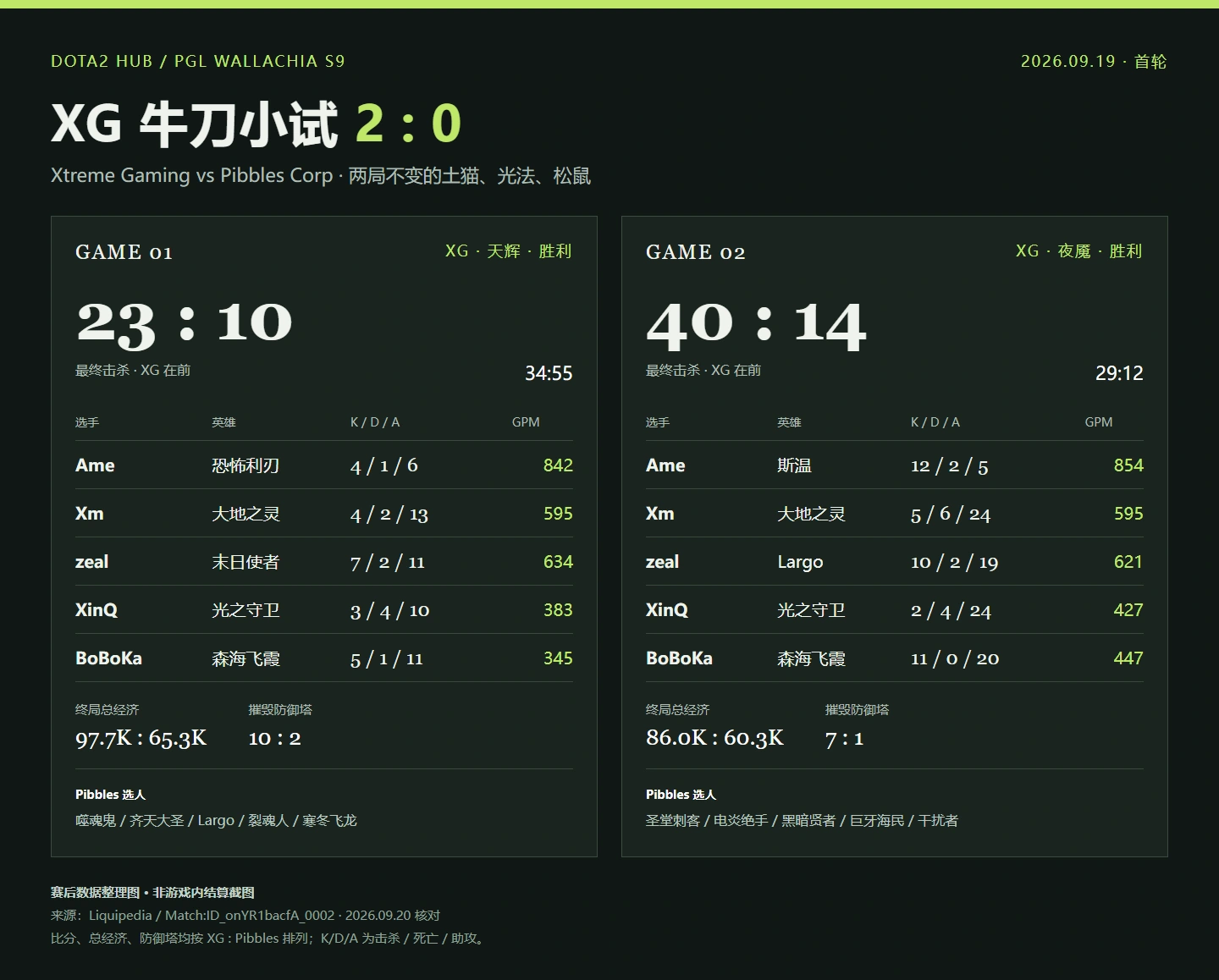Click the source line mentioning Liquipedia
Viewport: 1219px width, 980px height.
245,916
